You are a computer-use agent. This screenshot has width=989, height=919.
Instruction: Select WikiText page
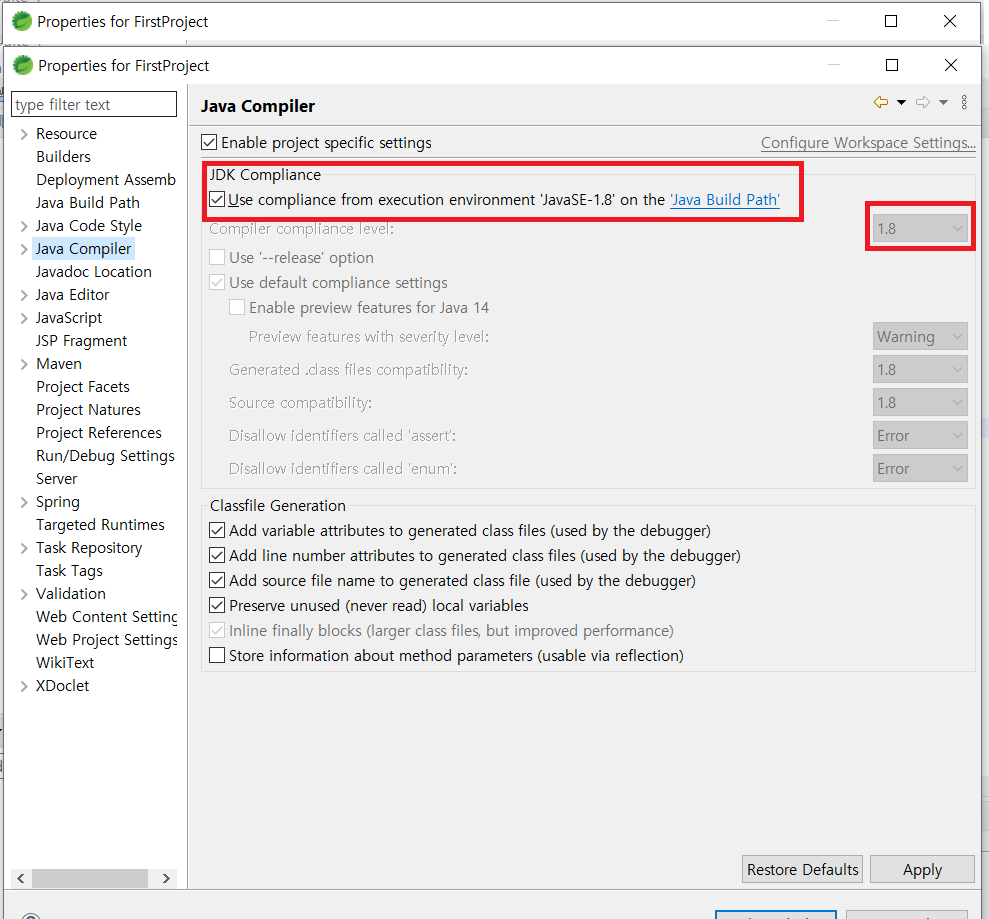(65, 663)
